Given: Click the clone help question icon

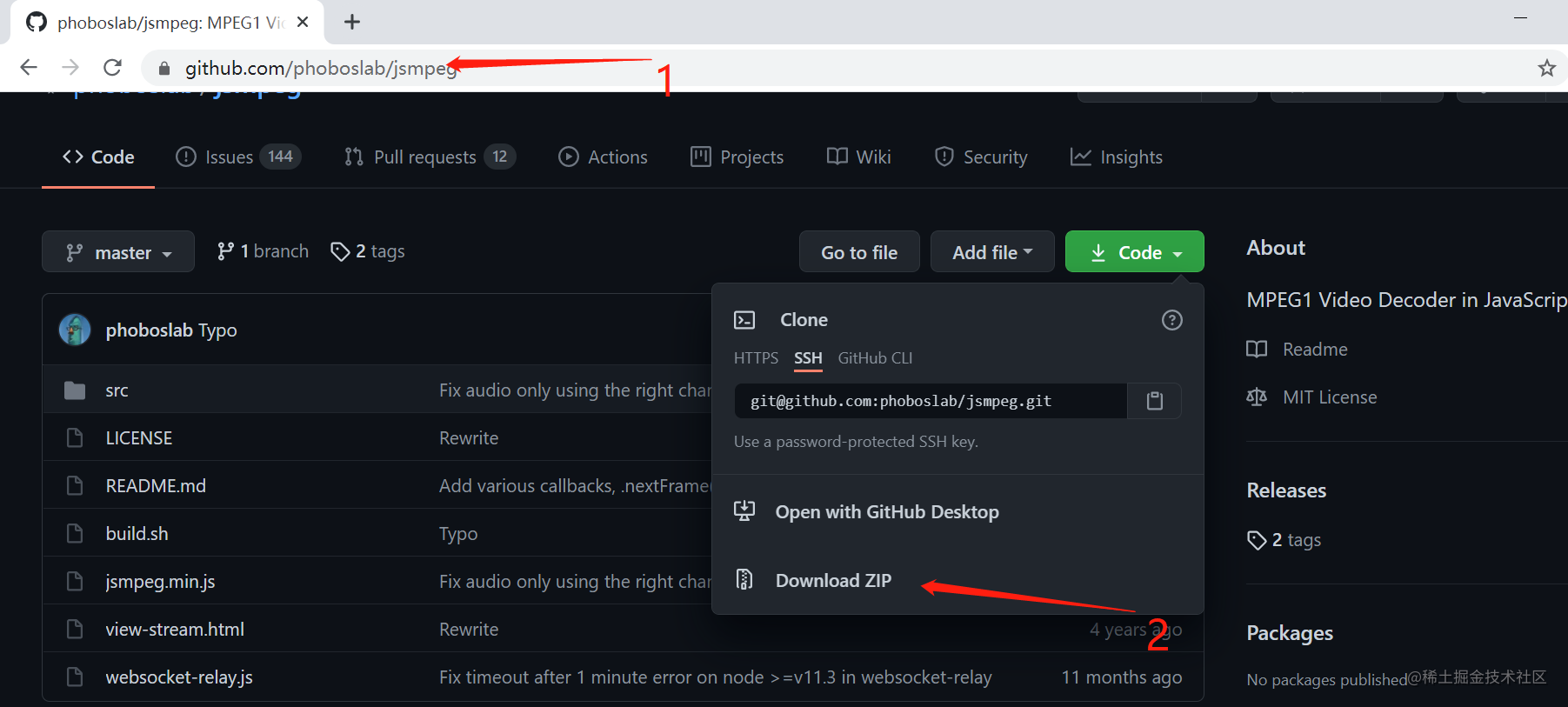Looking at the screenshot, I should tap(1172, 320).
